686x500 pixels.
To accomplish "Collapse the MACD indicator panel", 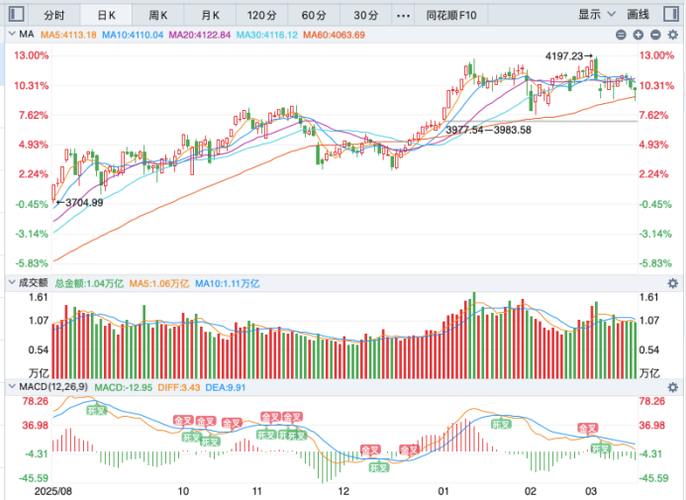I will [10, 386].
